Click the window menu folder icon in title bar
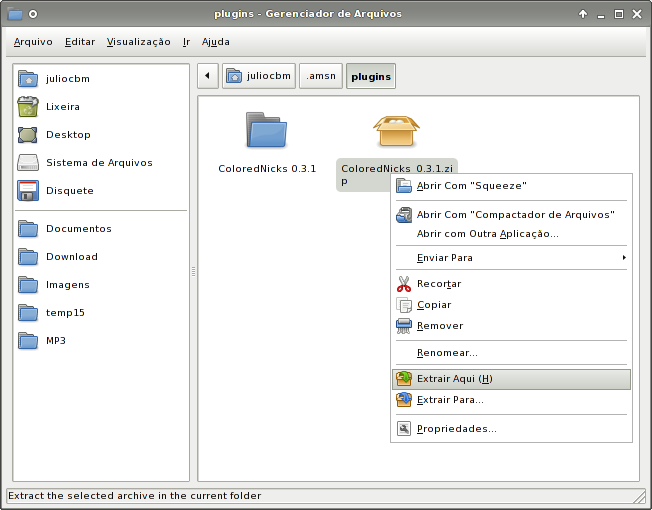652x510 pixels. 15,14
